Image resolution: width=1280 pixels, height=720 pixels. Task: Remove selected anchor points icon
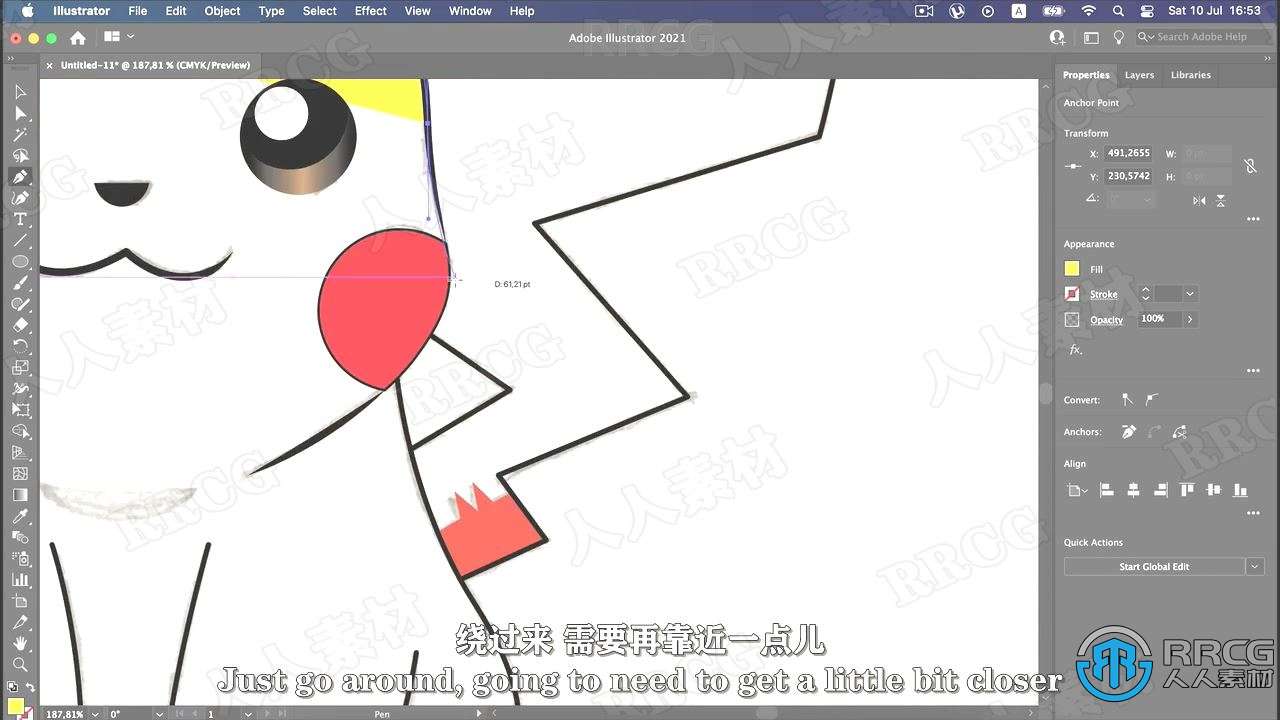(1129, 432)
